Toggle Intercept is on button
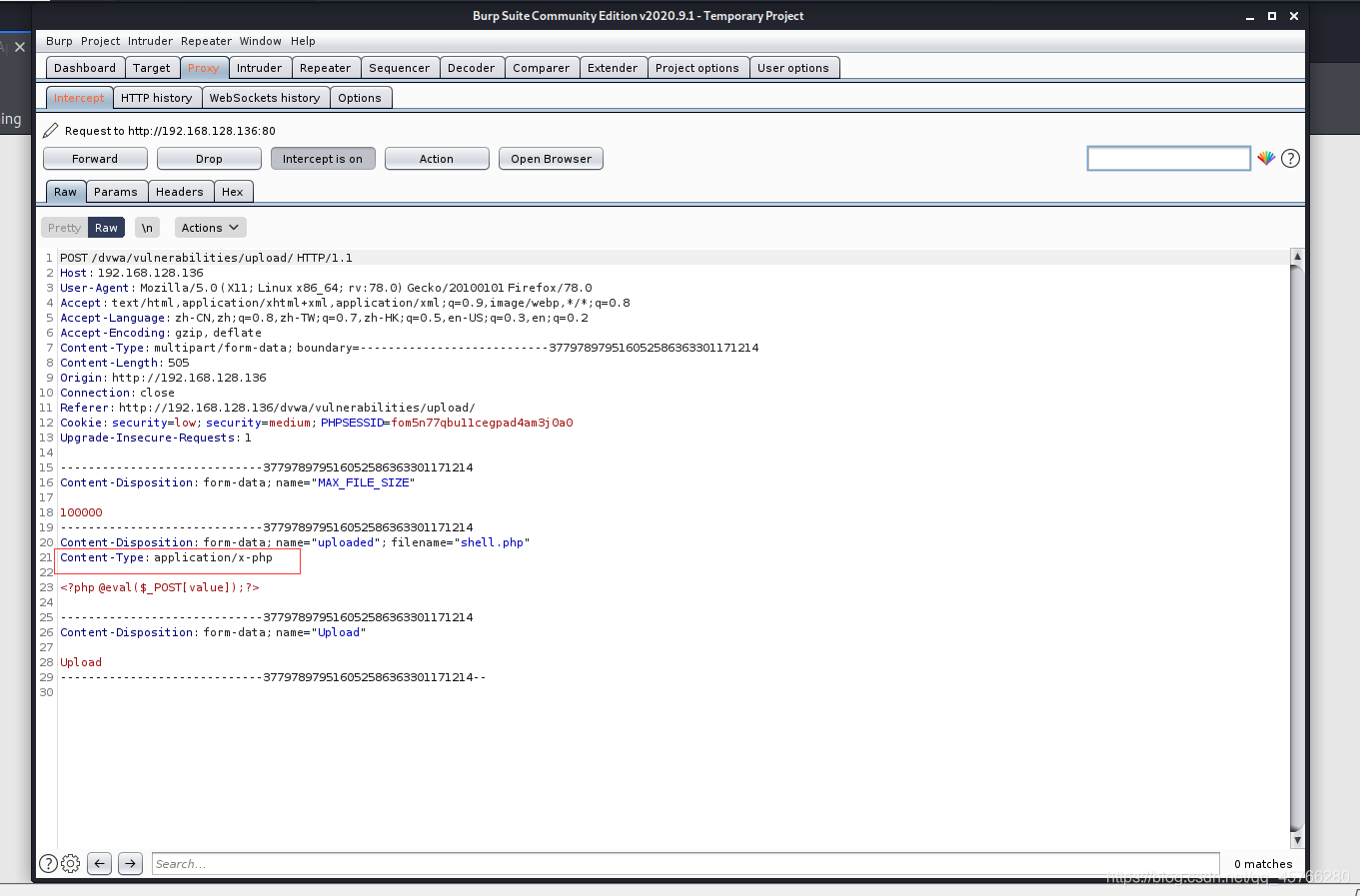The image size is (1360, 896). tap(323, 159)
